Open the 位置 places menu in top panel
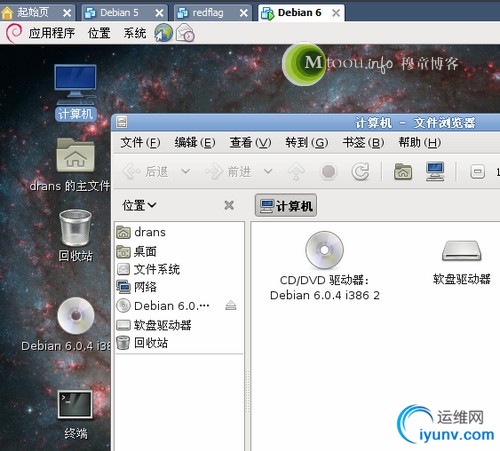This screenshot has width=500, height=451. (x=99, y=33)
